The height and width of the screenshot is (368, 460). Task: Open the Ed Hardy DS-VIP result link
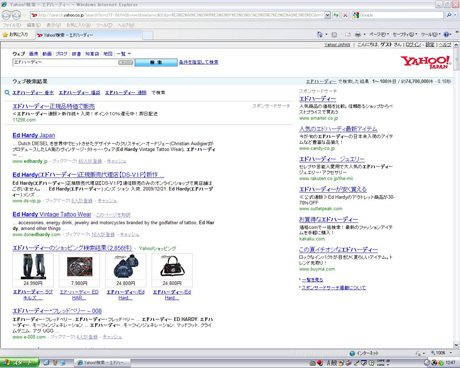click(88, 175)
